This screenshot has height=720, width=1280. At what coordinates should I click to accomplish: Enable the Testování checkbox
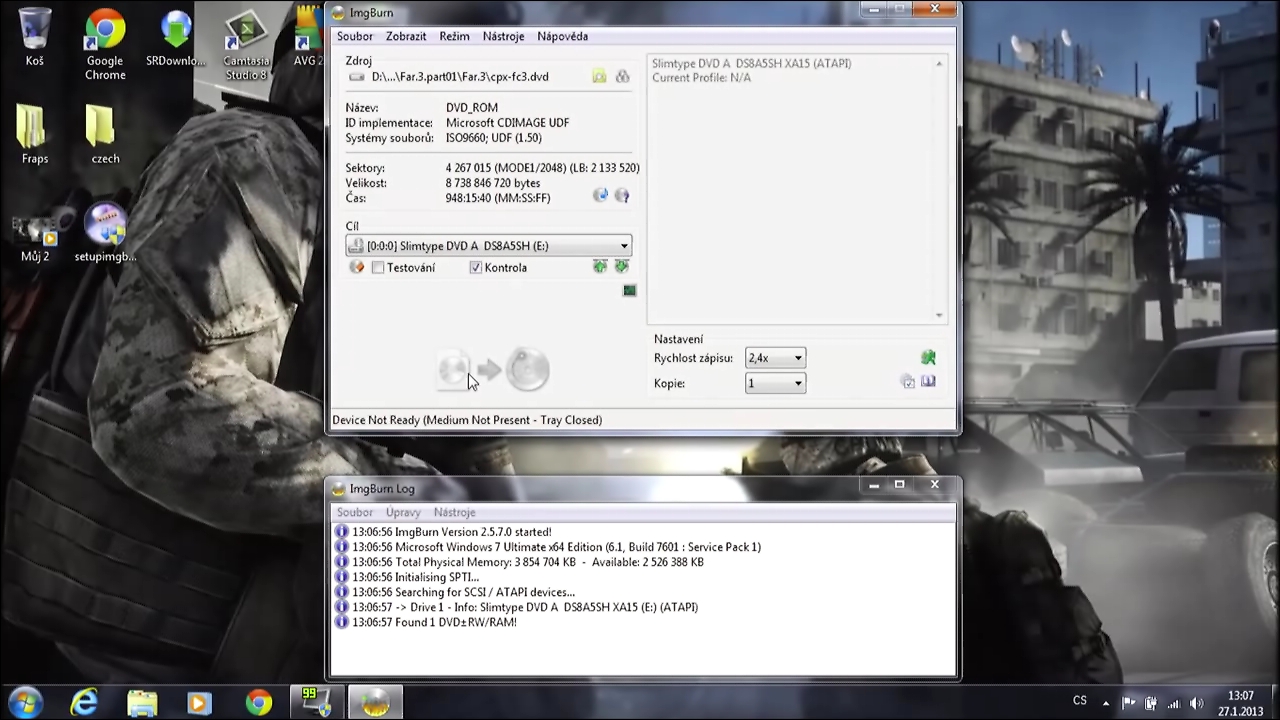click(378, 268)
